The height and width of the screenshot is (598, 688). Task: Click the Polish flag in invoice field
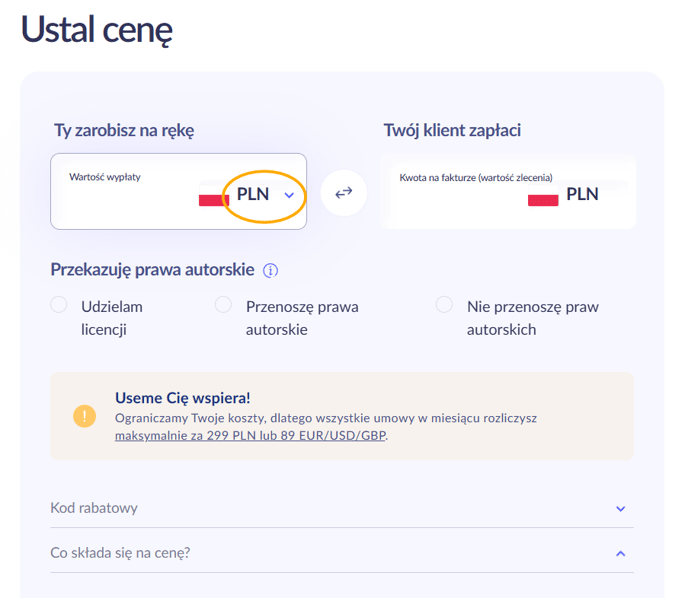[x=543, y=195]
